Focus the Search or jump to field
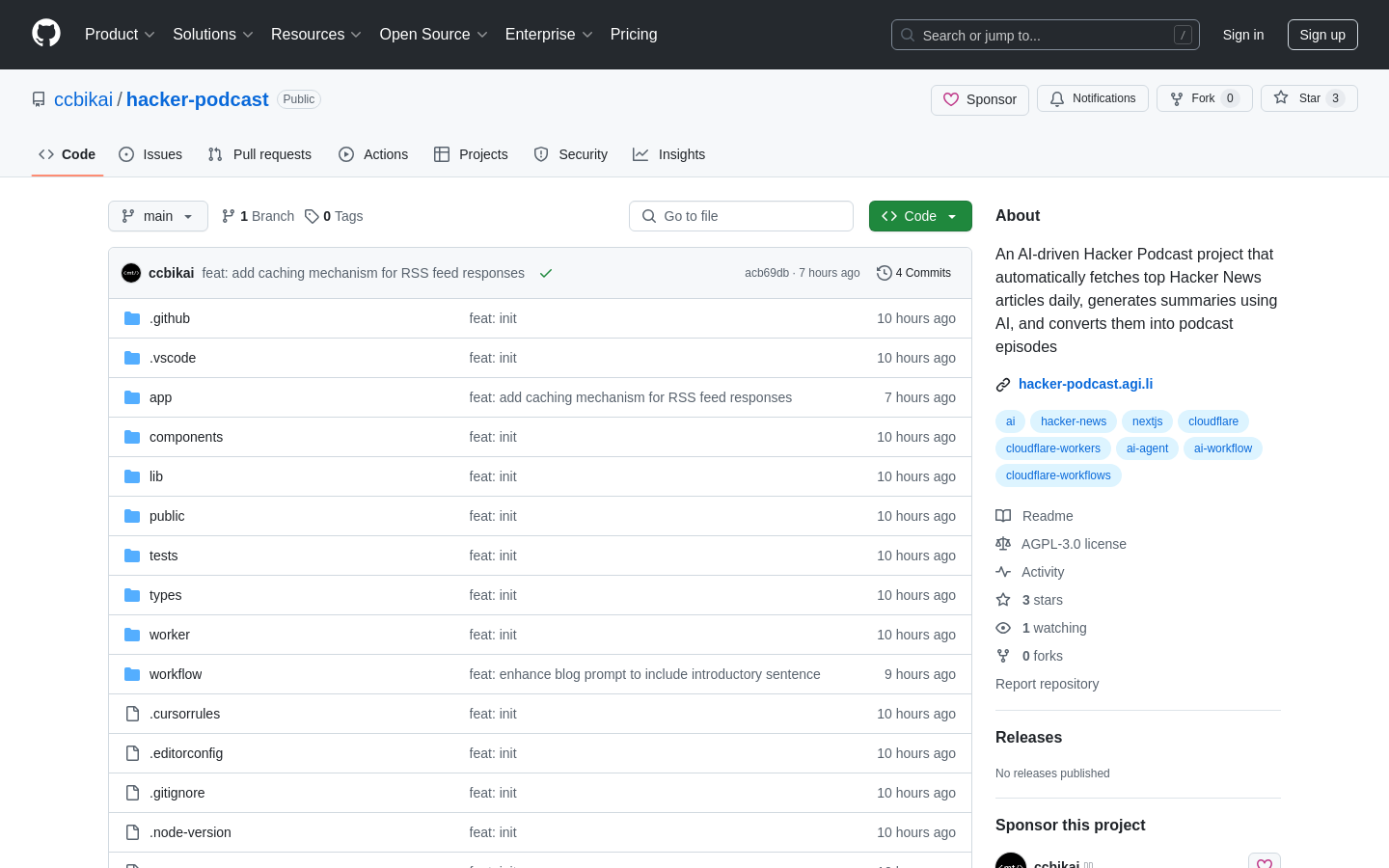The height and width of the screenshot is (868, 1389). click(x=1046, y=35)
